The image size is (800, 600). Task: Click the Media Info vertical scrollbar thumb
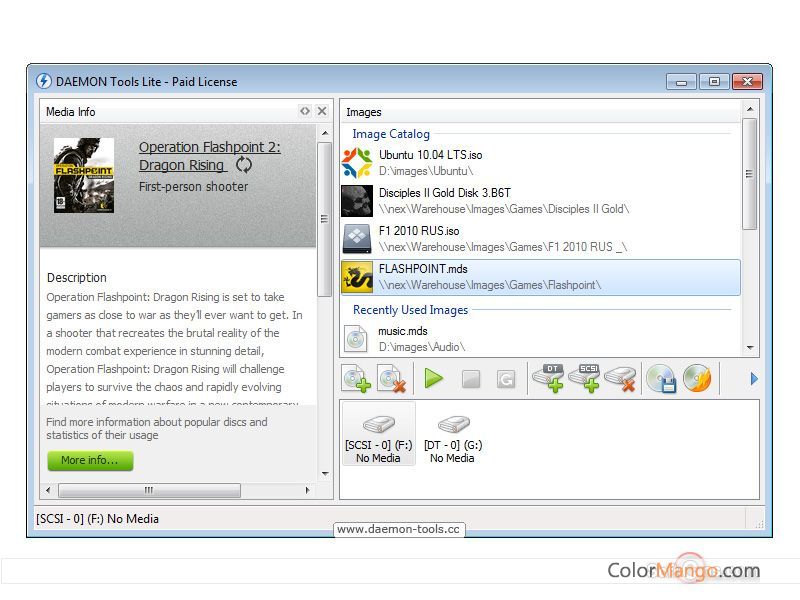pos(324,219)
